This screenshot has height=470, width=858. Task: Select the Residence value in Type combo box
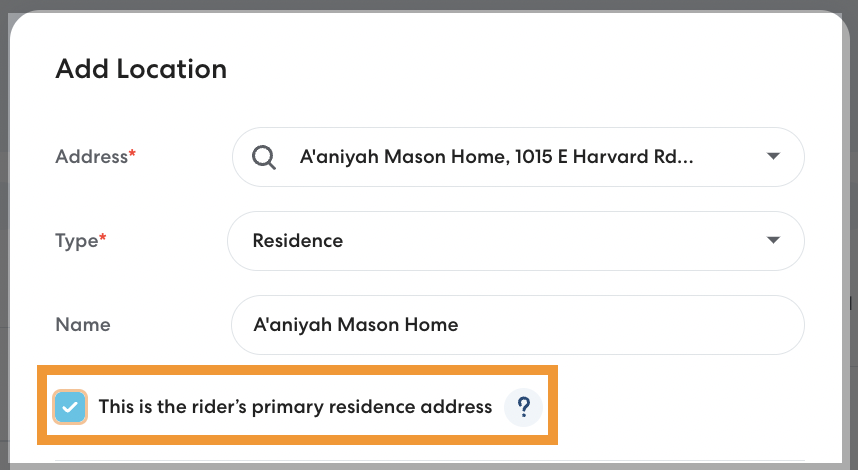pyautogui.click(x=298, y=241)
